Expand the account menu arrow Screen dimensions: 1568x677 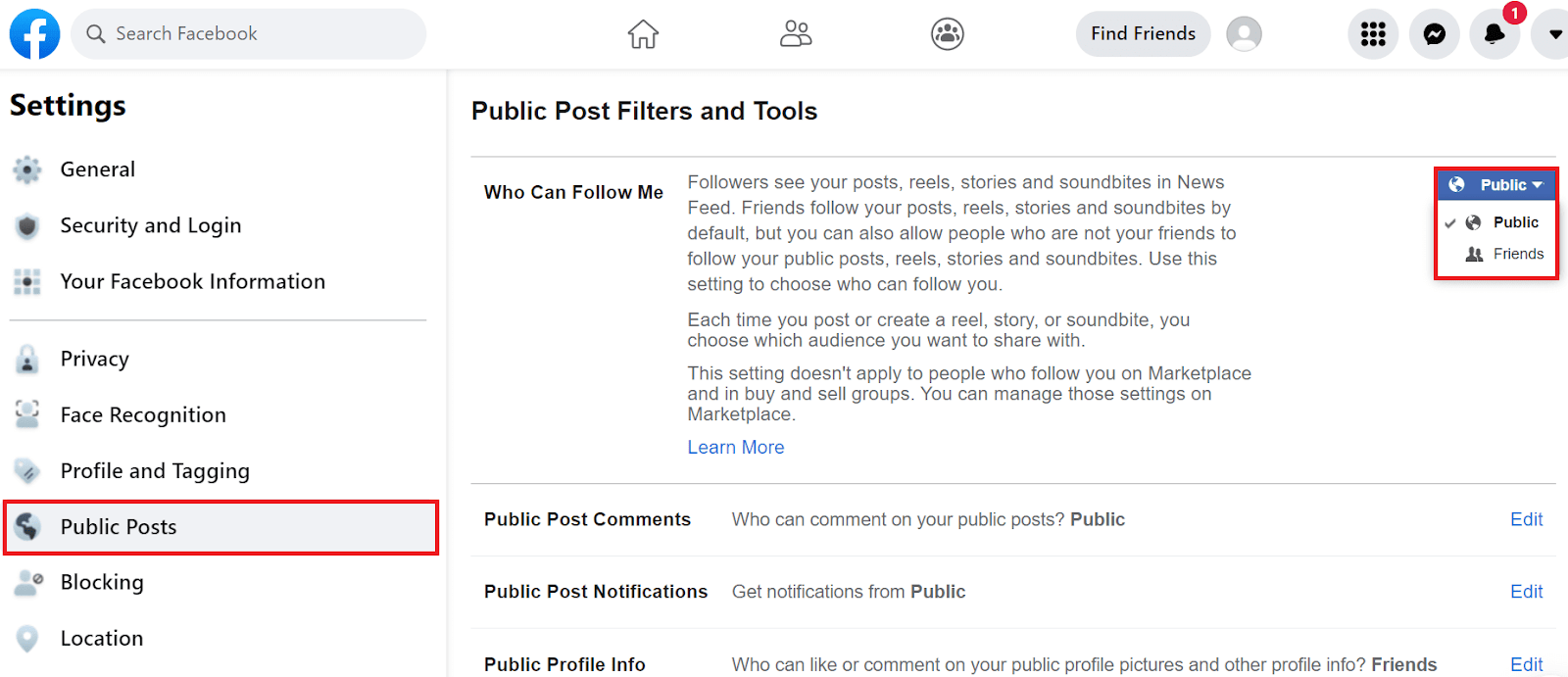tap(1555, 34)
